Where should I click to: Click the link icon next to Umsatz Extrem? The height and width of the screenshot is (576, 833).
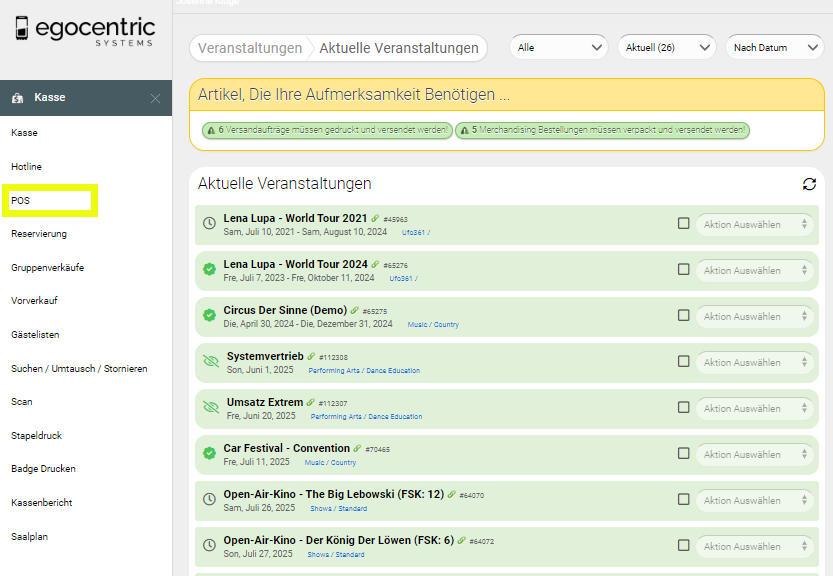pyautogui.click(x=311, y=402)
